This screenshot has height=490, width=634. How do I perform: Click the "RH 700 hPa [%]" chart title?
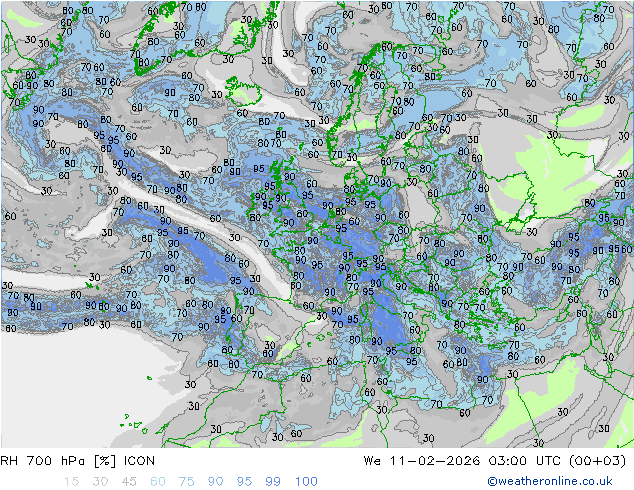tap(58, 461)
